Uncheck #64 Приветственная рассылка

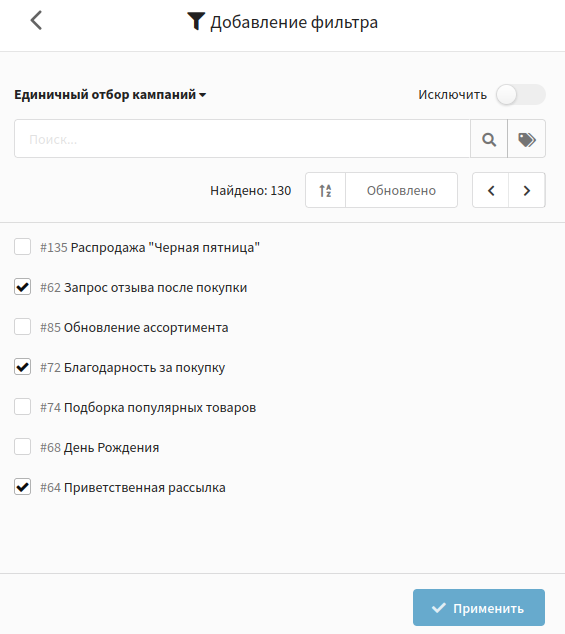coord(23,487)
